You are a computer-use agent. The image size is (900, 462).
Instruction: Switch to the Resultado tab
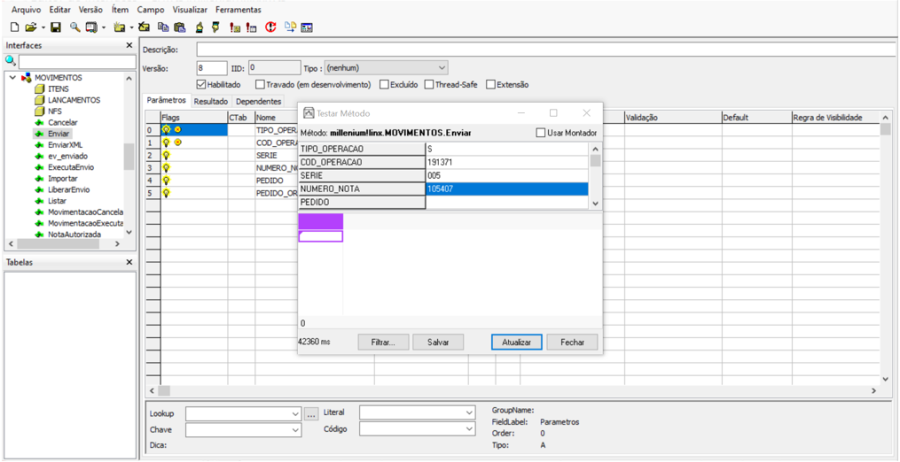click(x=212, y=102)
